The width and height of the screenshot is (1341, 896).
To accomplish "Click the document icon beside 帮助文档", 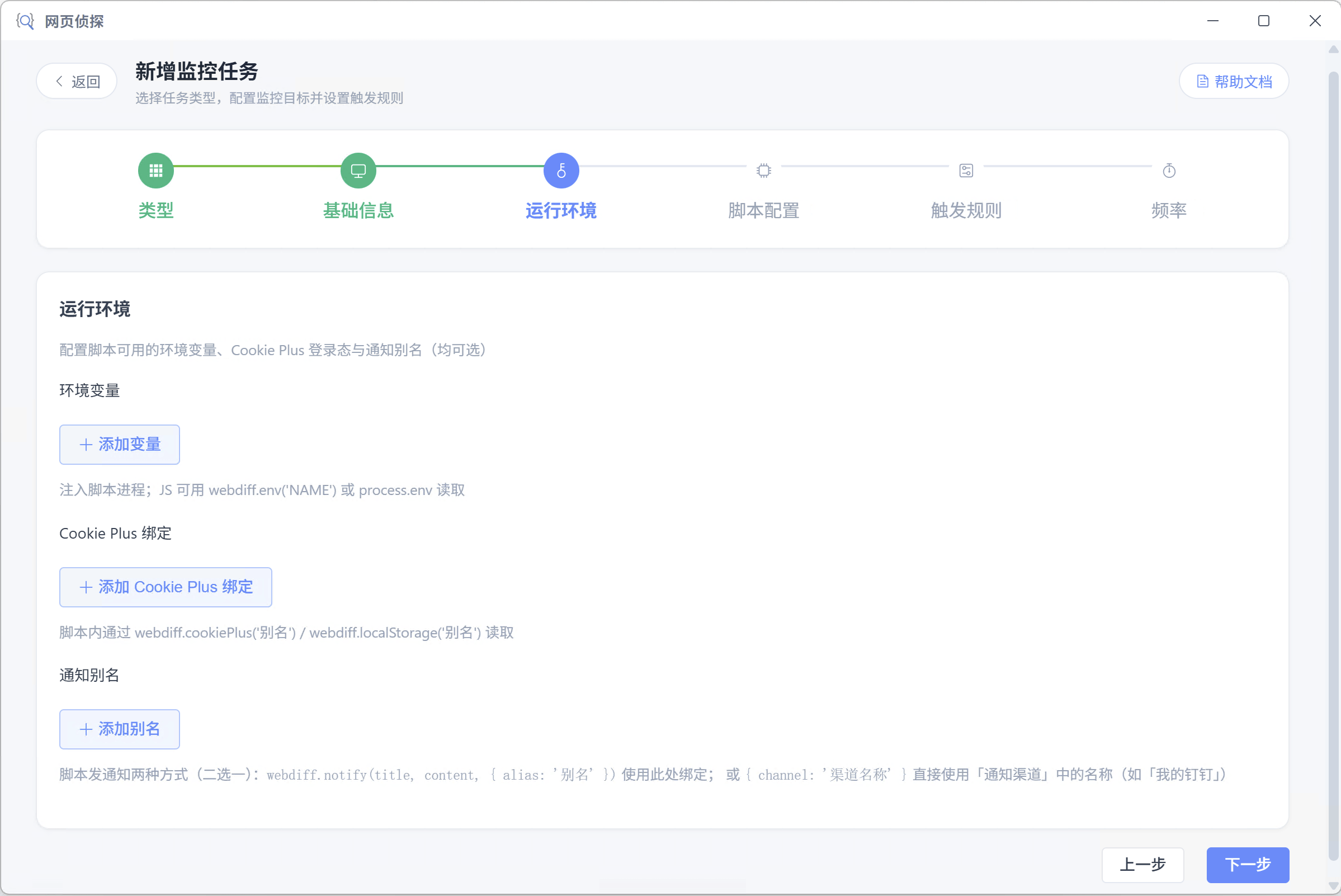I will pos(1203,81).
